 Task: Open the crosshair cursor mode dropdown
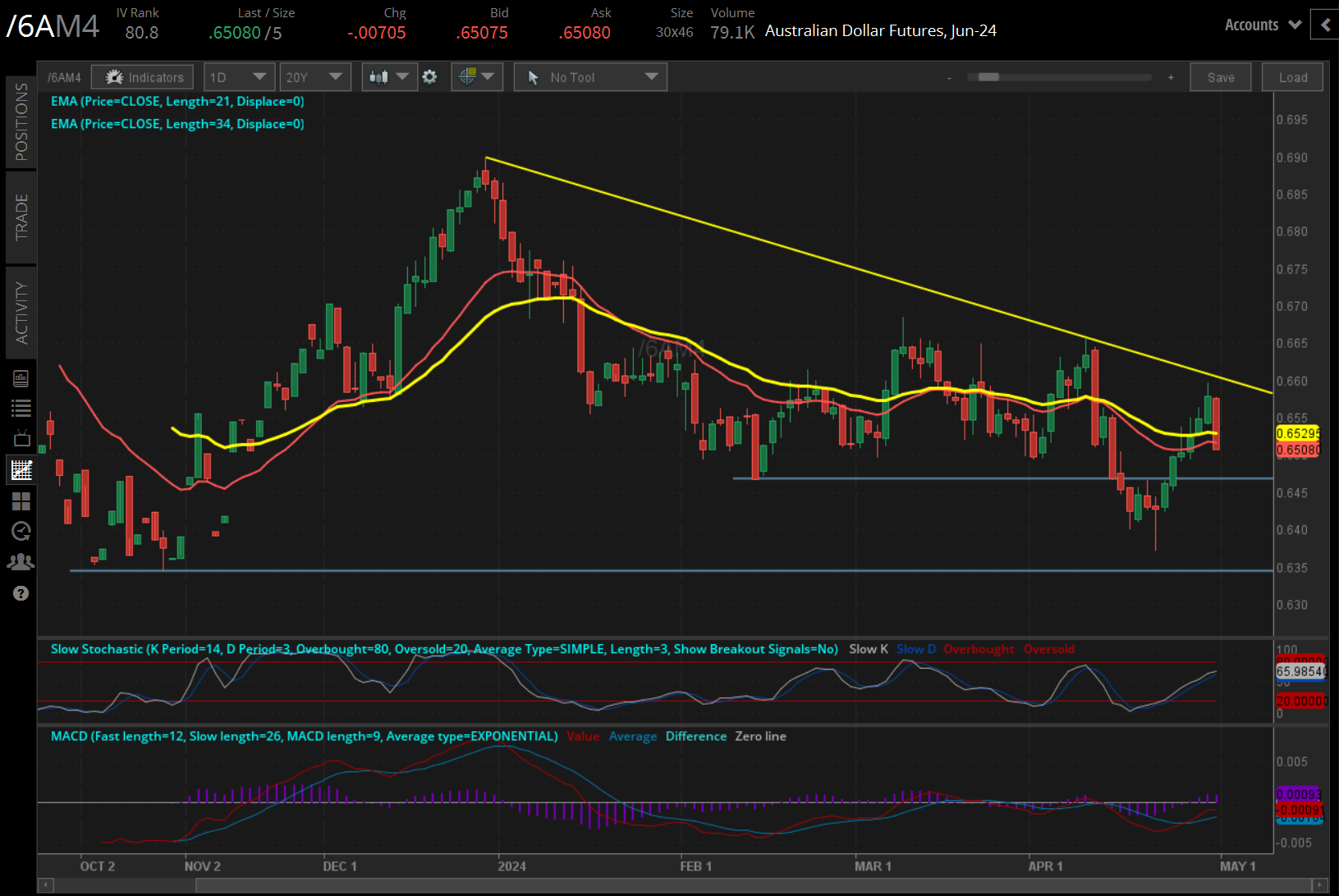click(x=476, y=77)
